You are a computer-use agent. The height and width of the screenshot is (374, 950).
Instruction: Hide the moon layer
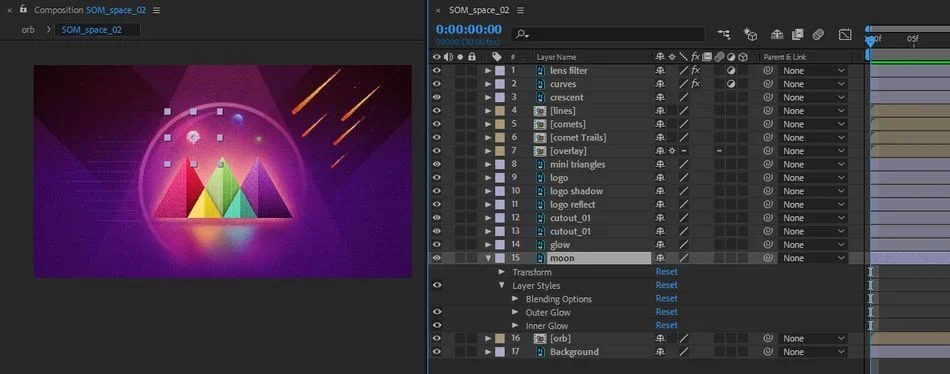[x=436, y=258]
